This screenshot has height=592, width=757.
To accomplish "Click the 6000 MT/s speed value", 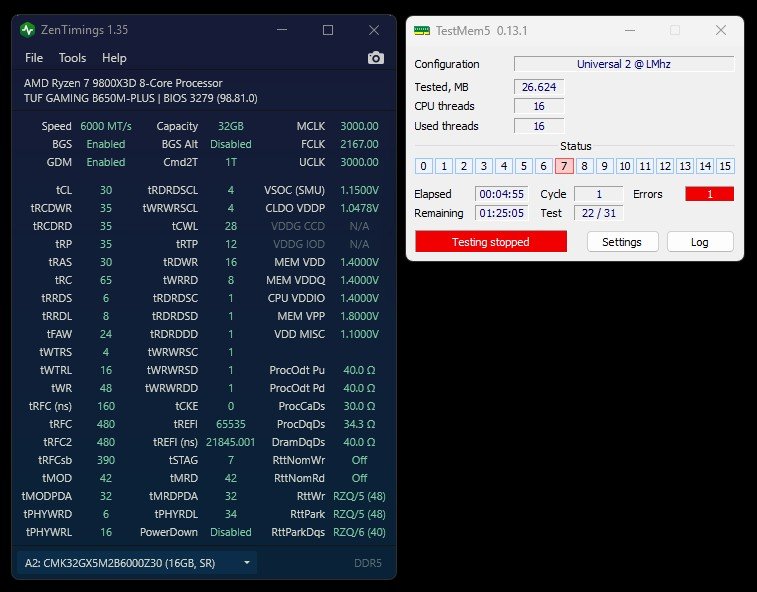I will coord(106,126).
